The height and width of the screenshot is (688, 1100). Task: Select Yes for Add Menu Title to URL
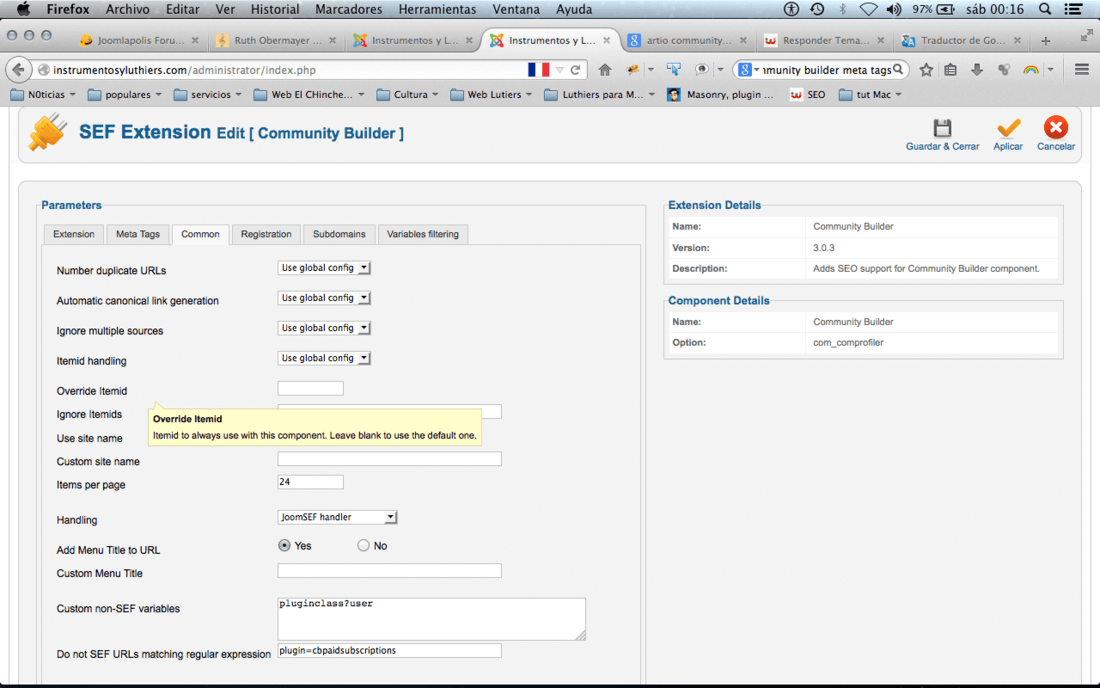284,545
